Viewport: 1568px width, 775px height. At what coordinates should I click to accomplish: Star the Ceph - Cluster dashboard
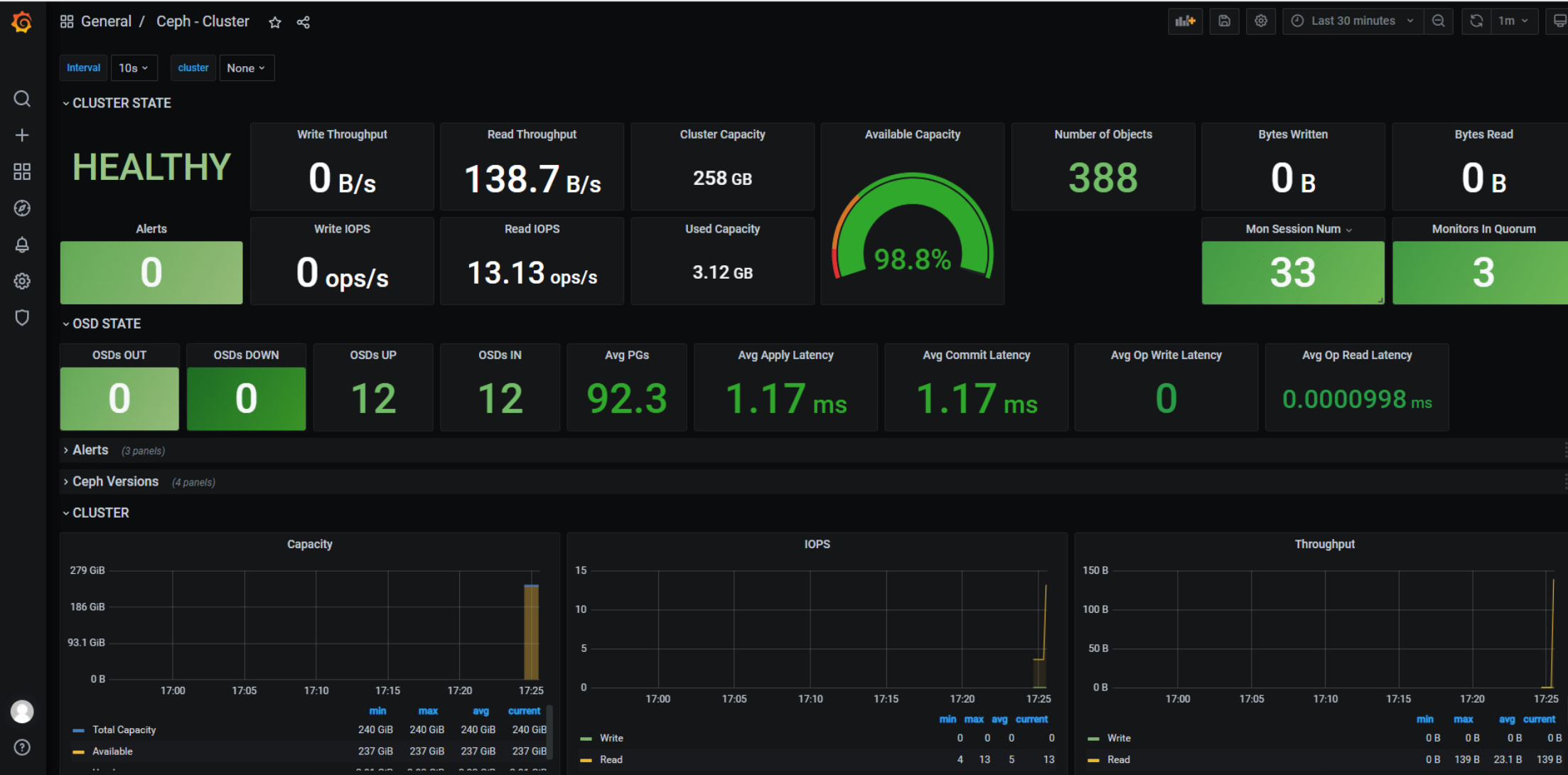tap(275, 23)
